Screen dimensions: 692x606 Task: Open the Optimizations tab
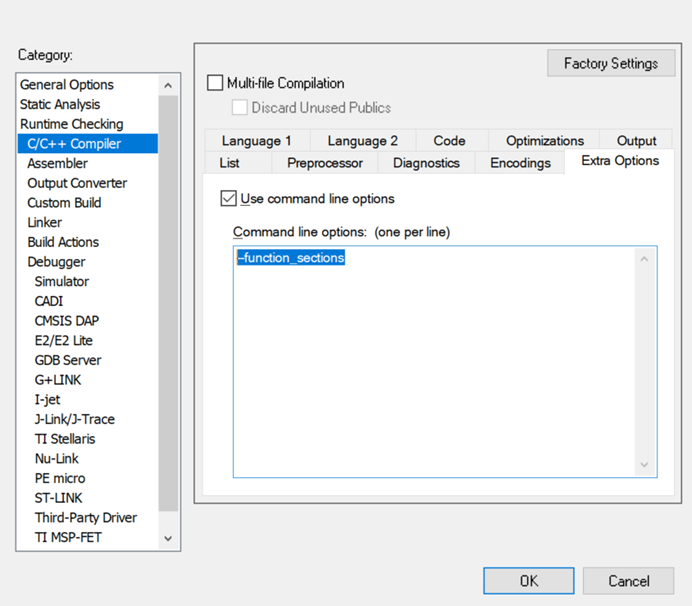point(544,141)
